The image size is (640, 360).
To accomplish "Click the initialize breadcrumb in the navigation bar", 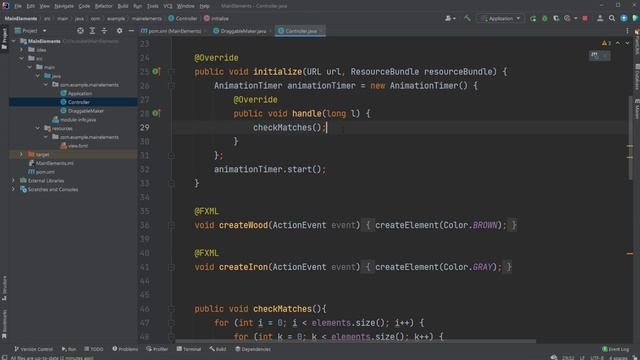I will point(216,18).
